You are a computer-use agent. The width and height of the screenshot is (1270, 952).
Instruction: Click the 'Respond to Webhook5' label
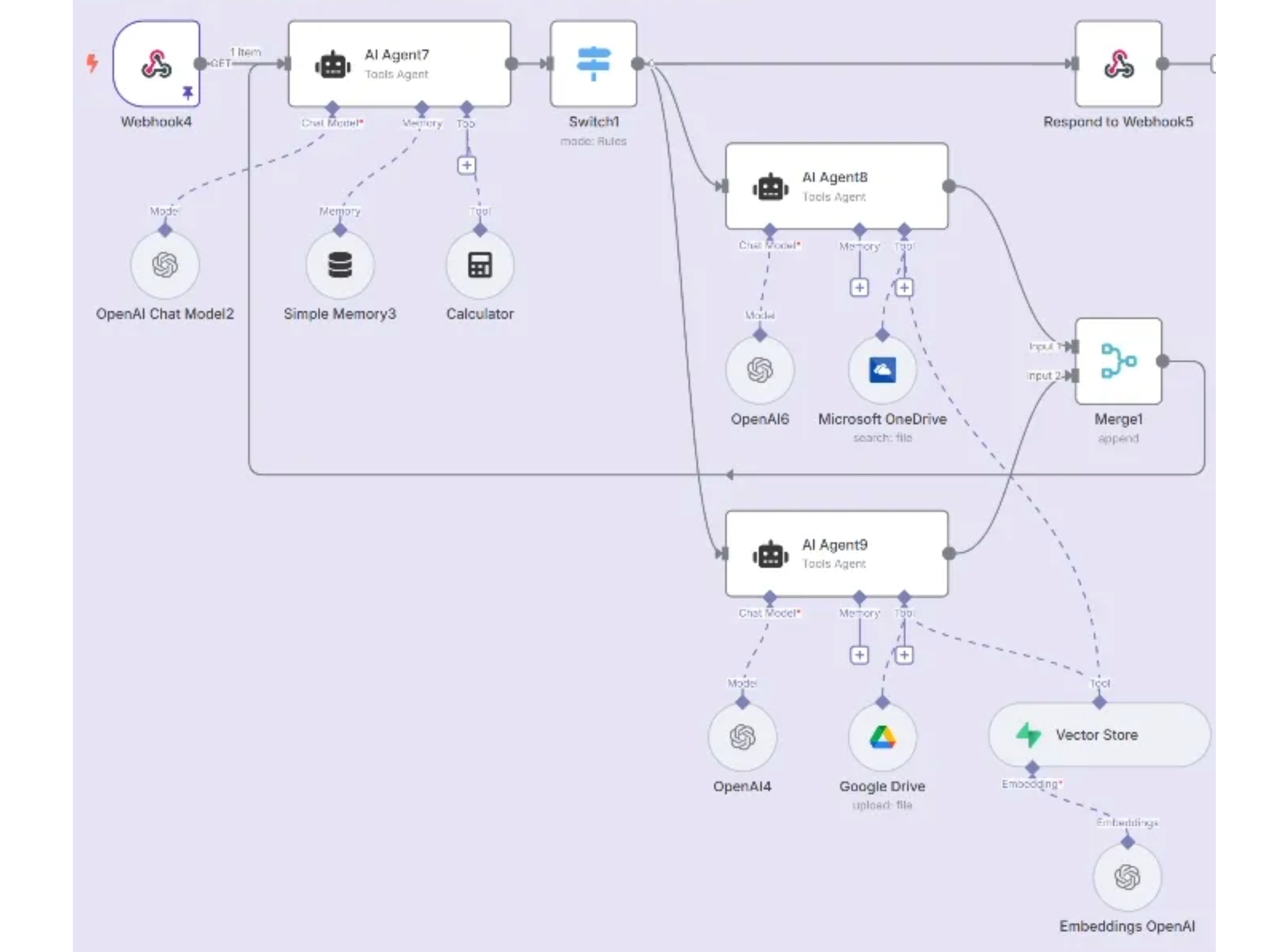click(1118, 122)
